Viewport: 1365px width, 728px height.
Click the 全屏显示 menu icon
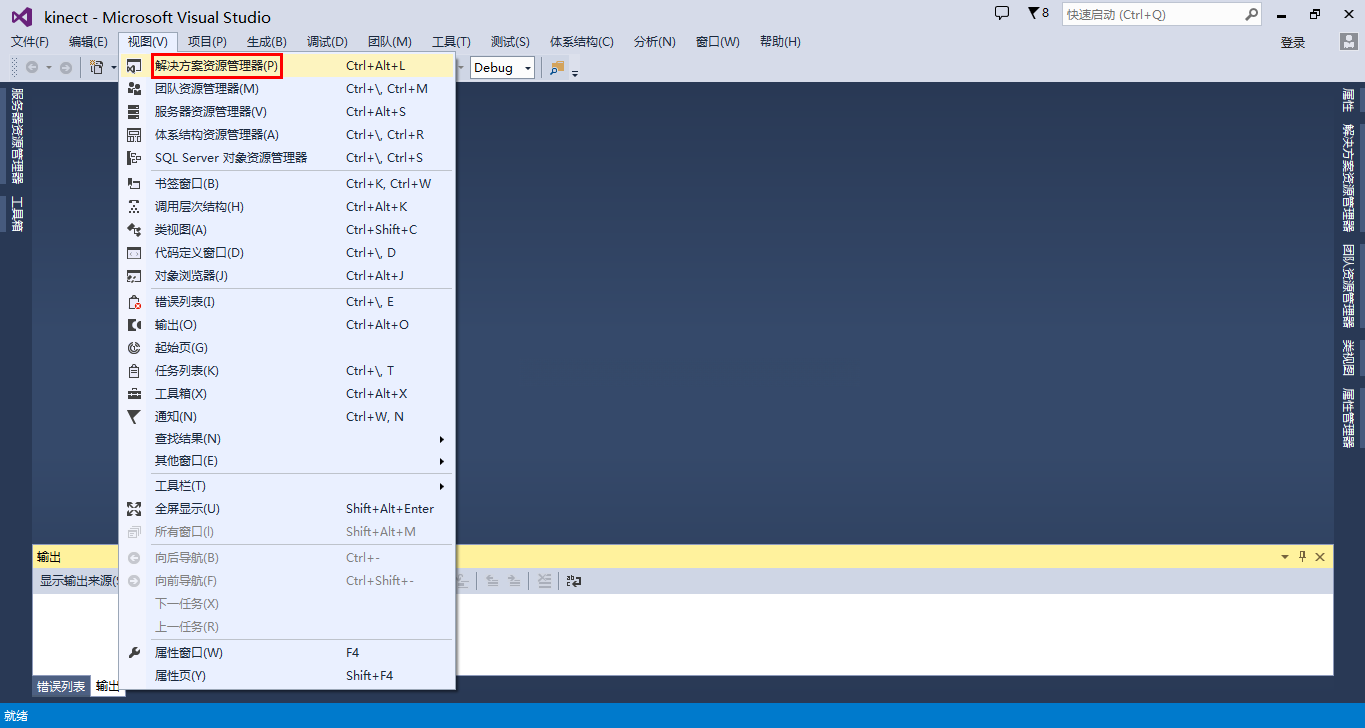(134, 509)
